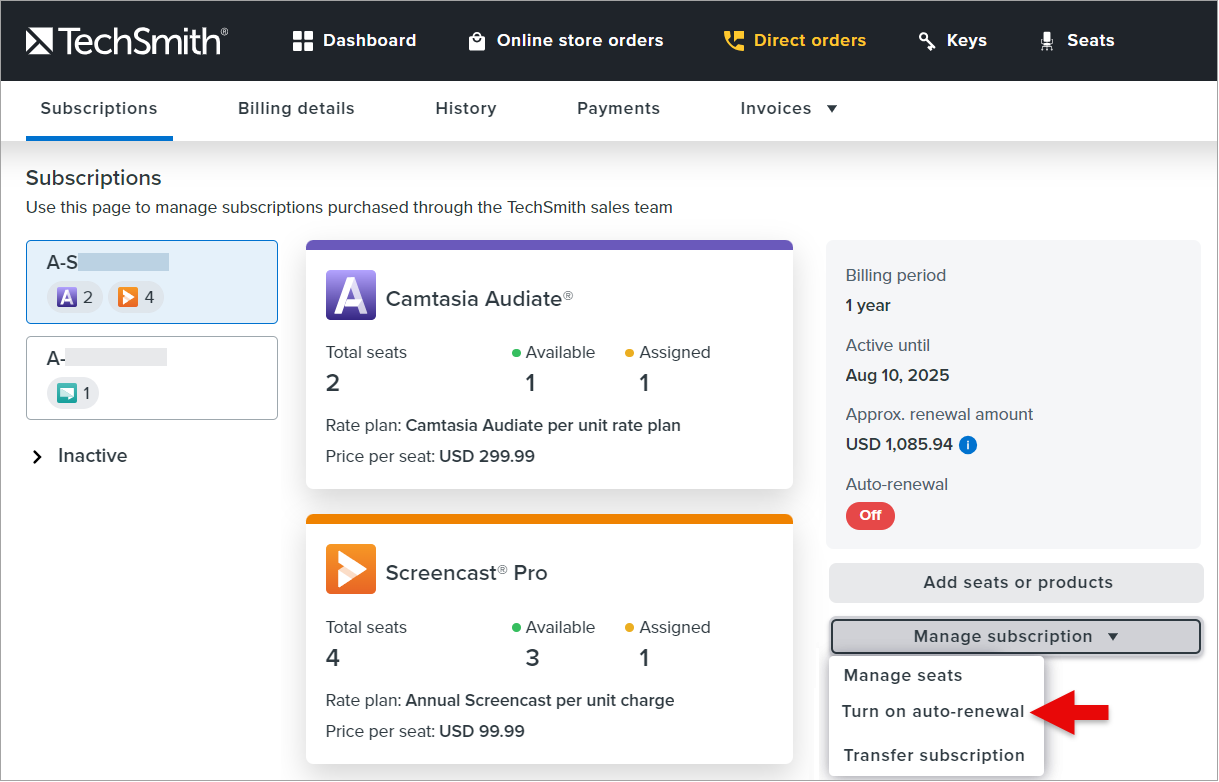Click the shopping bag Online store orders icon
Screen dimensions: 1219x782
pyautogui.click(x=477, y=41)
